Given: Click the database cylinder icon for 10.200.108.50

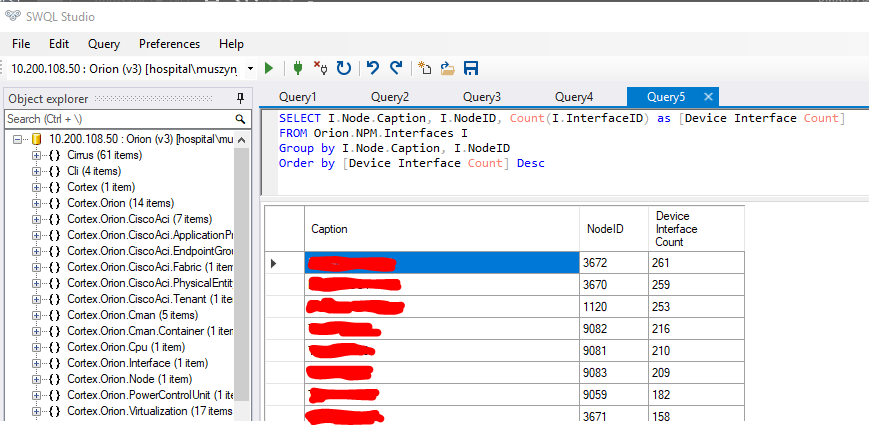Looking at the screenshot, I should click(x=37, y=139).
